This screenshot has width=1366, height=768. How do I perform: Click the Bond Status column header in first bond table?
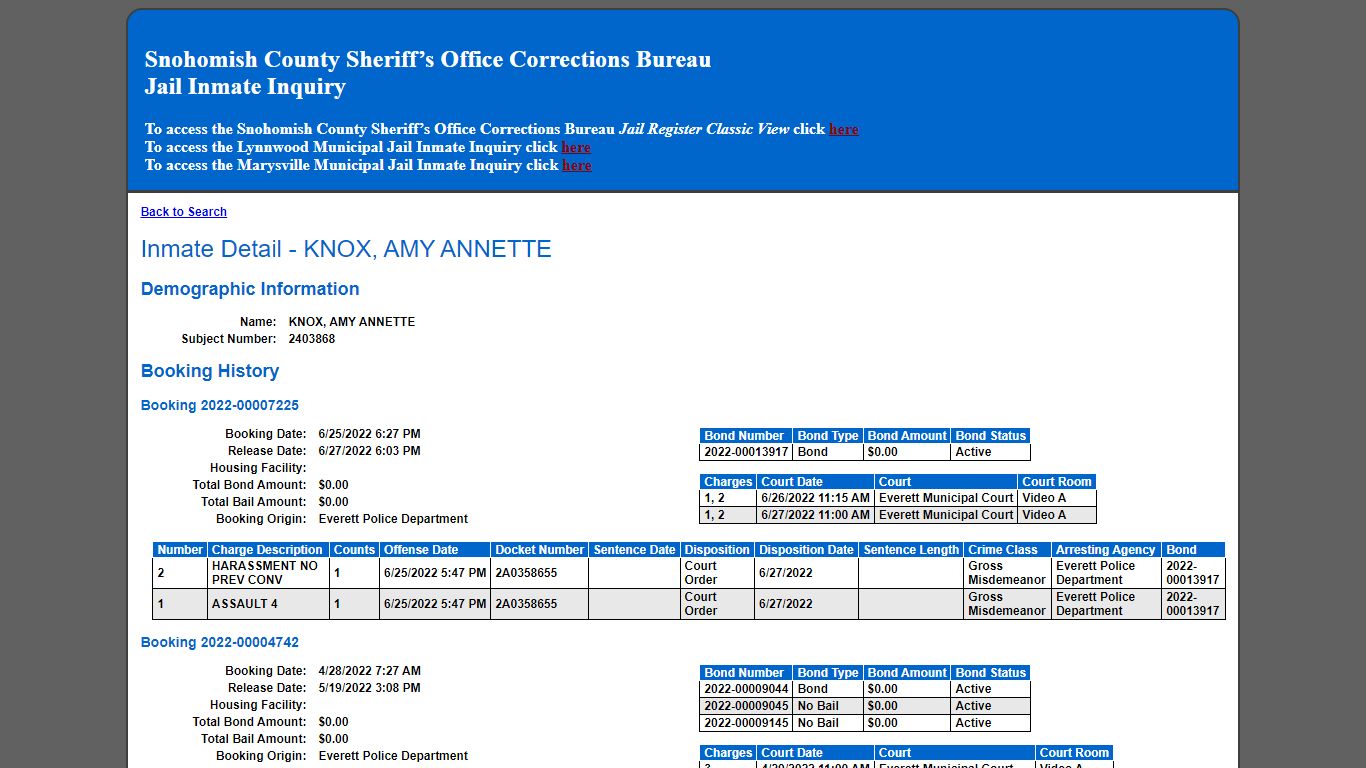click(x=990, y=436)
